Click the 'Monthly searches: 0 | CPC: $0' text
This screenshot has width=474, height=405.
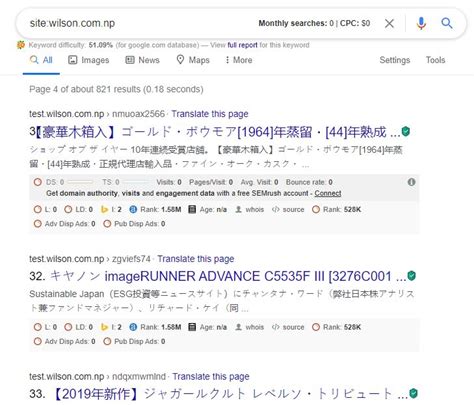pyautogui.click(x=314, y=23)
